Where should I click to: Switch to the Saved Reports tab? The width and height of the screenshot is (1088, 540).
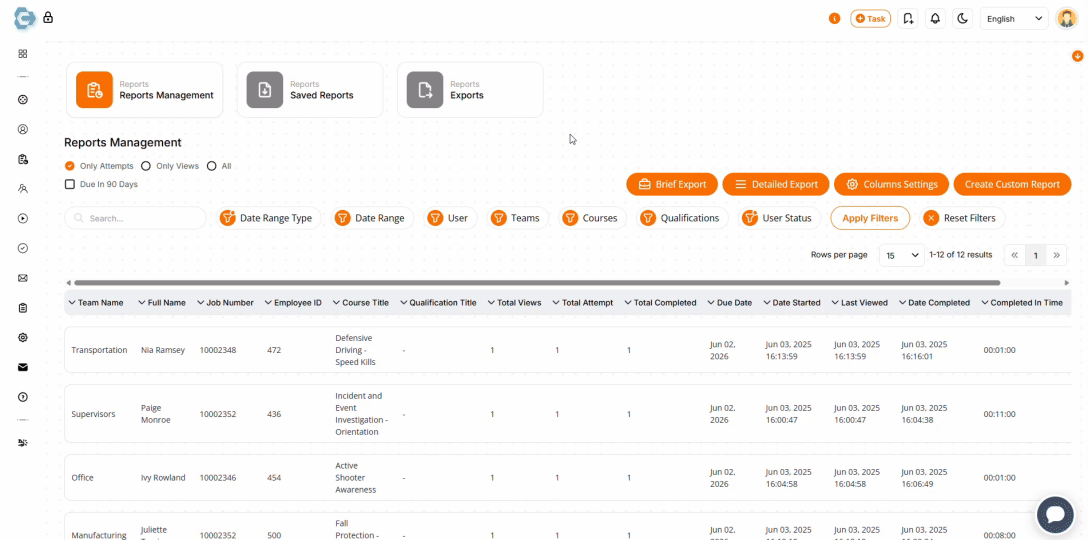(x=310, y=90)
